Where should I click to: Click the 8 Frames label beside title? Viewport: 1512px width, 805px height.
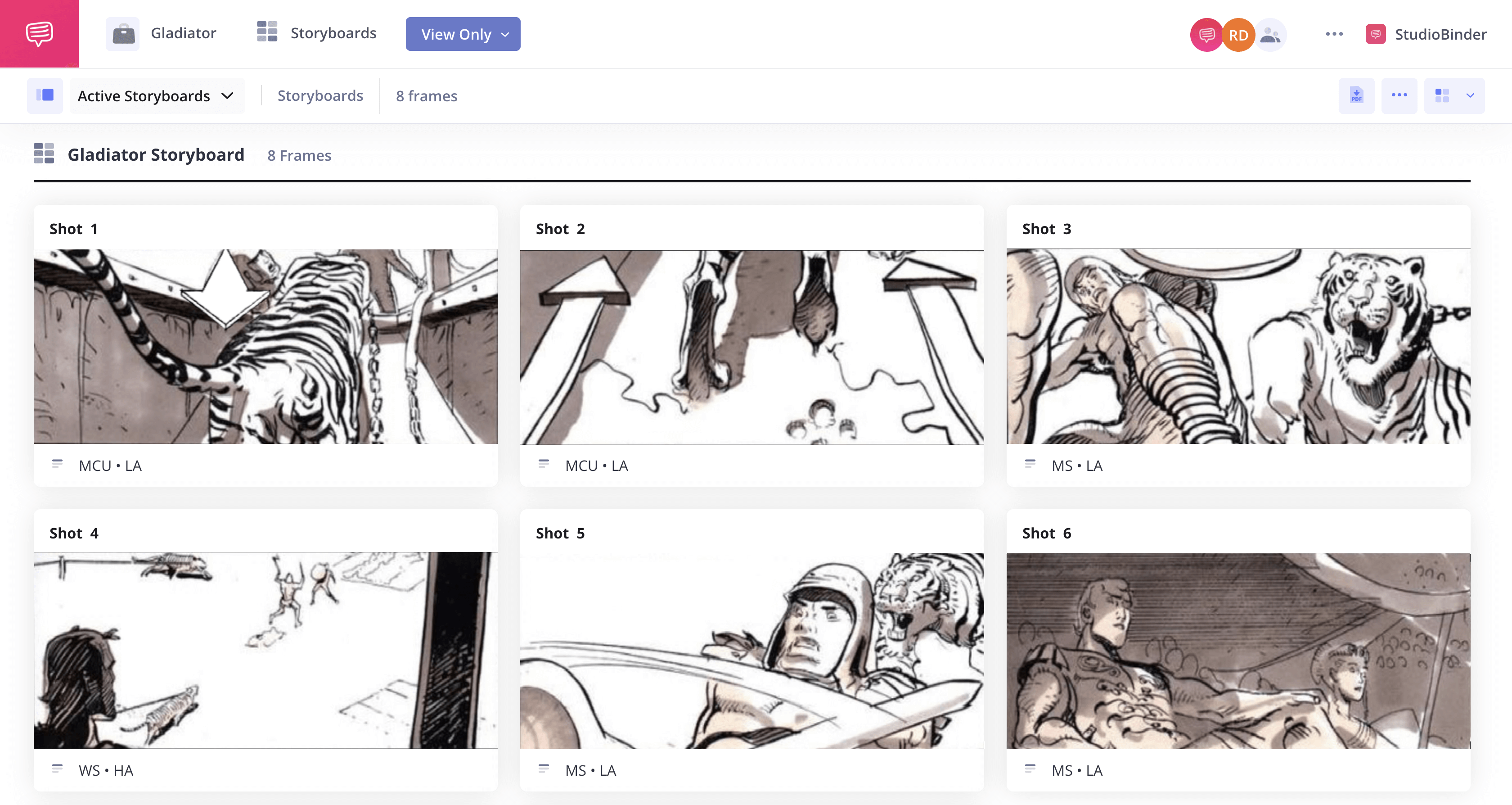click(299, 156)
